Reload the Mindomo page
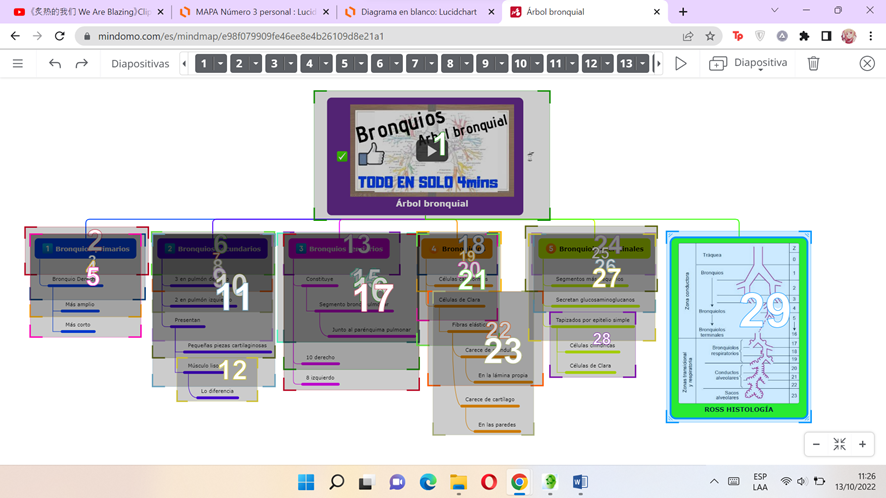The width and height of the screenshot is (886, 498). coord(59,36)
